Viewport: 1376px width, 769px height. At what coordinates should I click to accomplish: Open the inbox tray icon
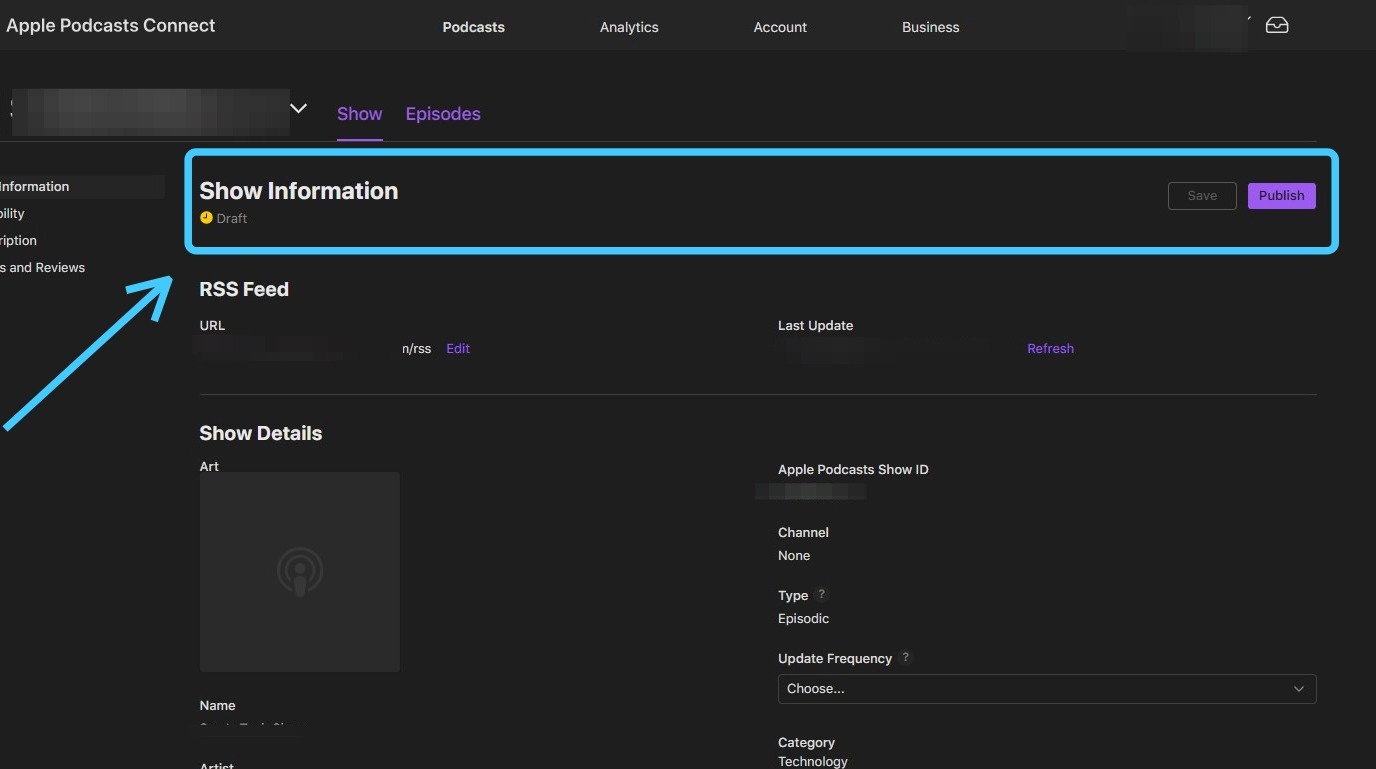pos(1277,26)
